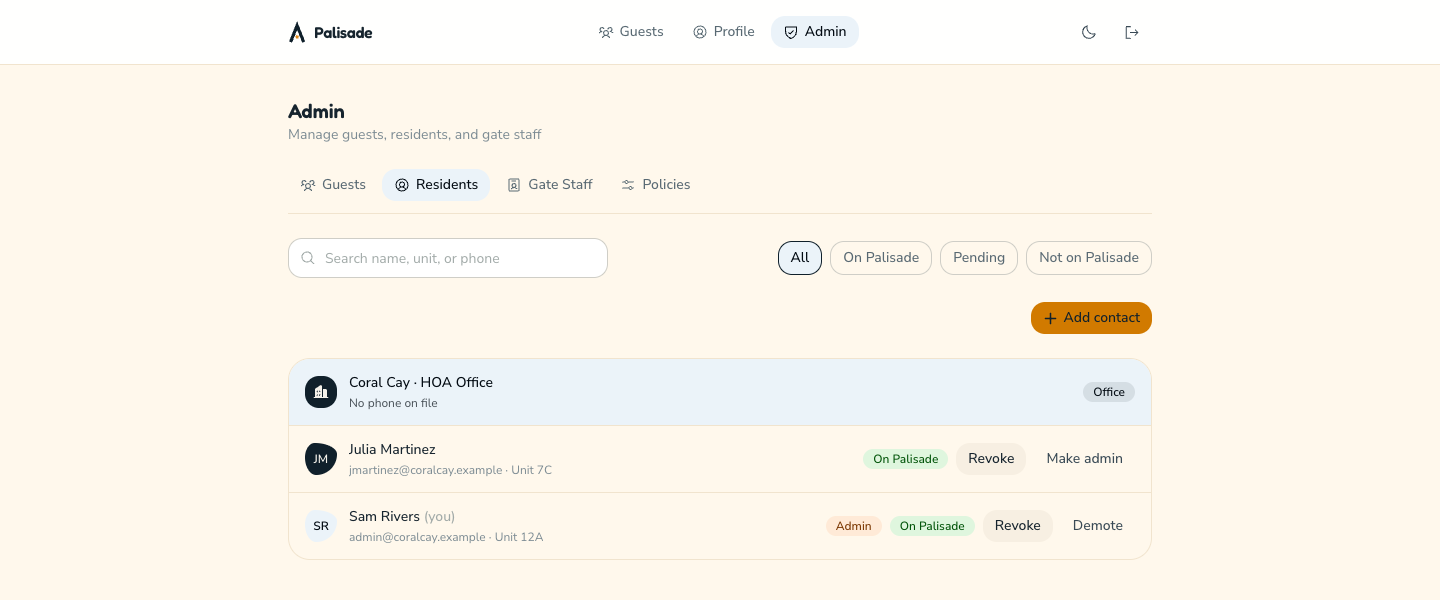Image resolution: width=1440 pixels, height=600 pixels.
Task: Switch to the Policies tab
Action: pyautogui.click(x=656, y=185)
